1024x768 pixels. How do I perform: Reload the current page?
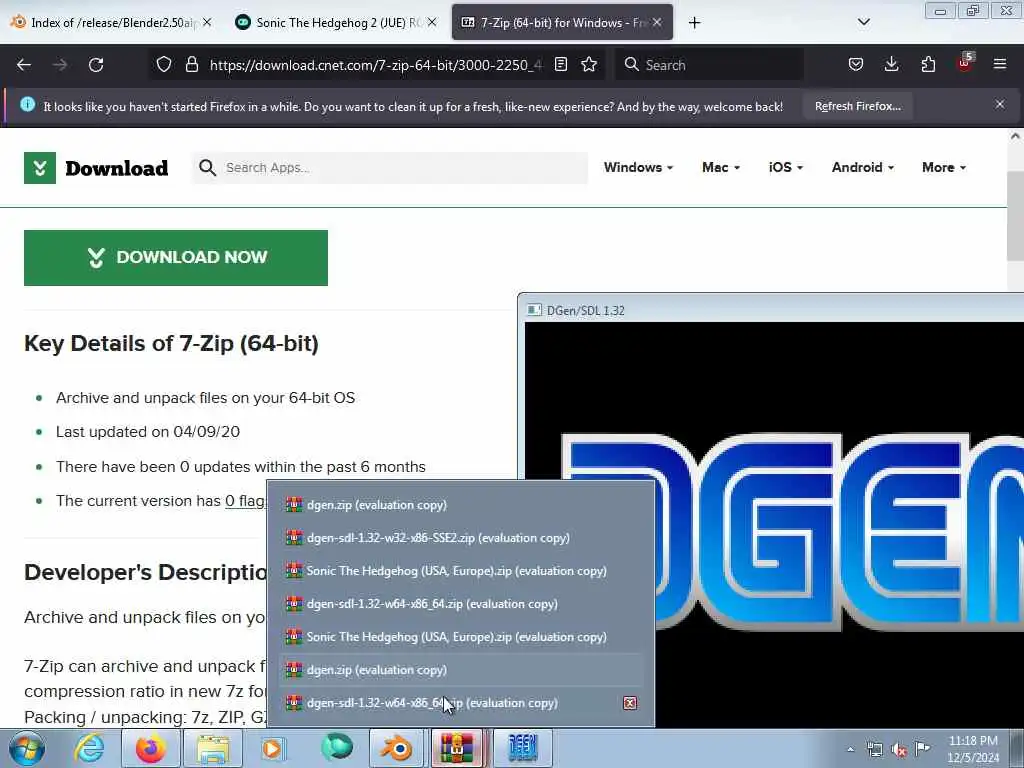(96, 65)
